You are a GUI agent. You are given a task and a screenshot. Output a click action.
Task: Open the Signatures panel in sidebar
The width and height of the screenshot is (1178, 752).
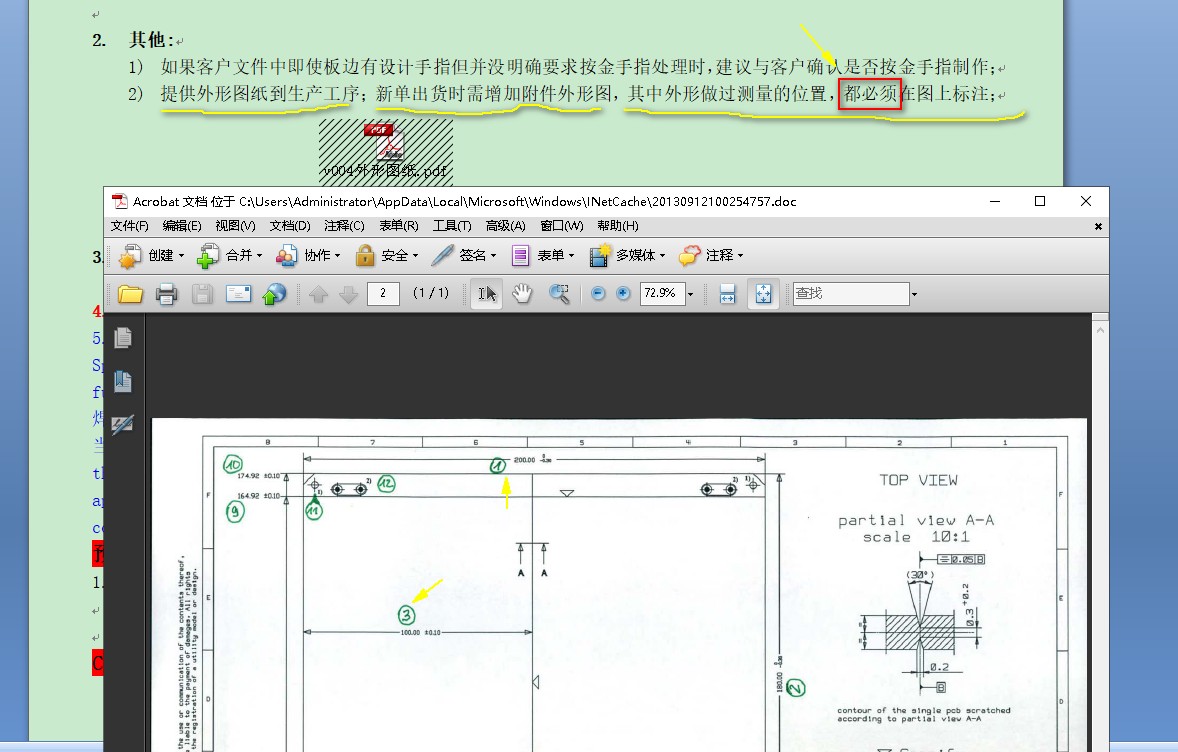pyautogui.click(x=122, y=425)
